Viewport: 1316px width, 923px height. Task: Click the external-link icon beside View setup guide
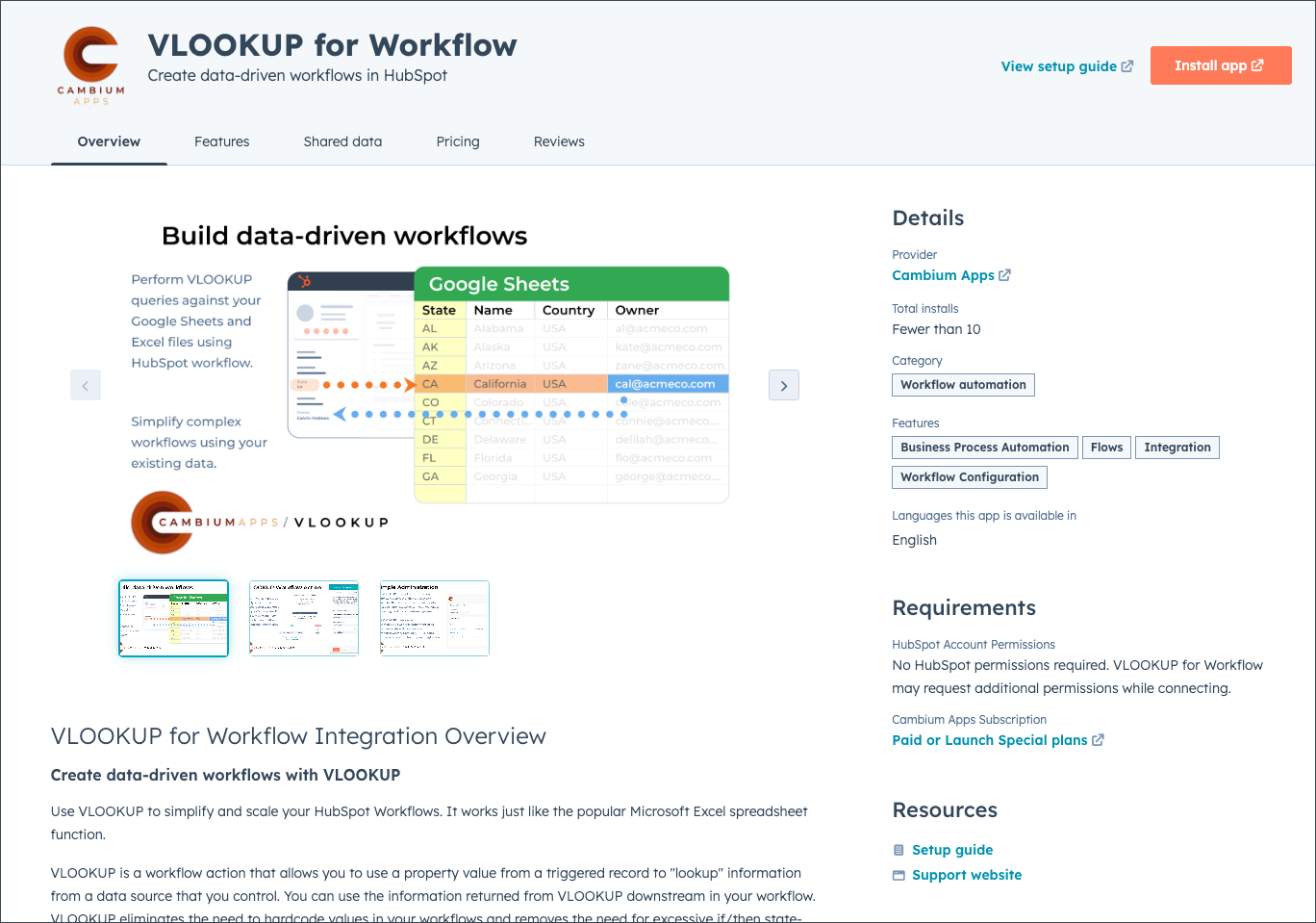point(1127,66)
